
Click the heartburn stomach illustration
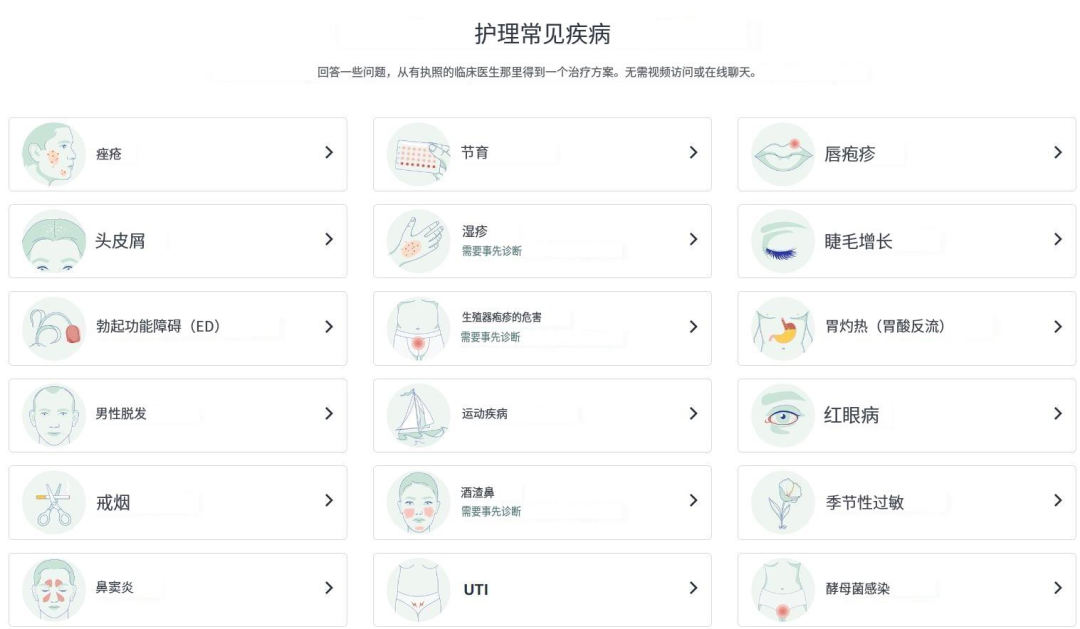(782, 329)
